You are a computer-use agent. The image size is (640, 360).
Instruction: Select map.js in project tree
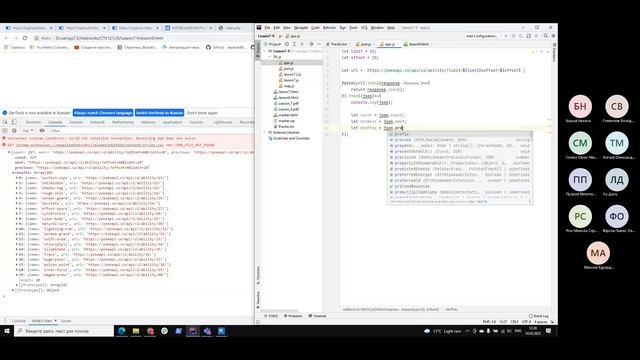[289, 86]
